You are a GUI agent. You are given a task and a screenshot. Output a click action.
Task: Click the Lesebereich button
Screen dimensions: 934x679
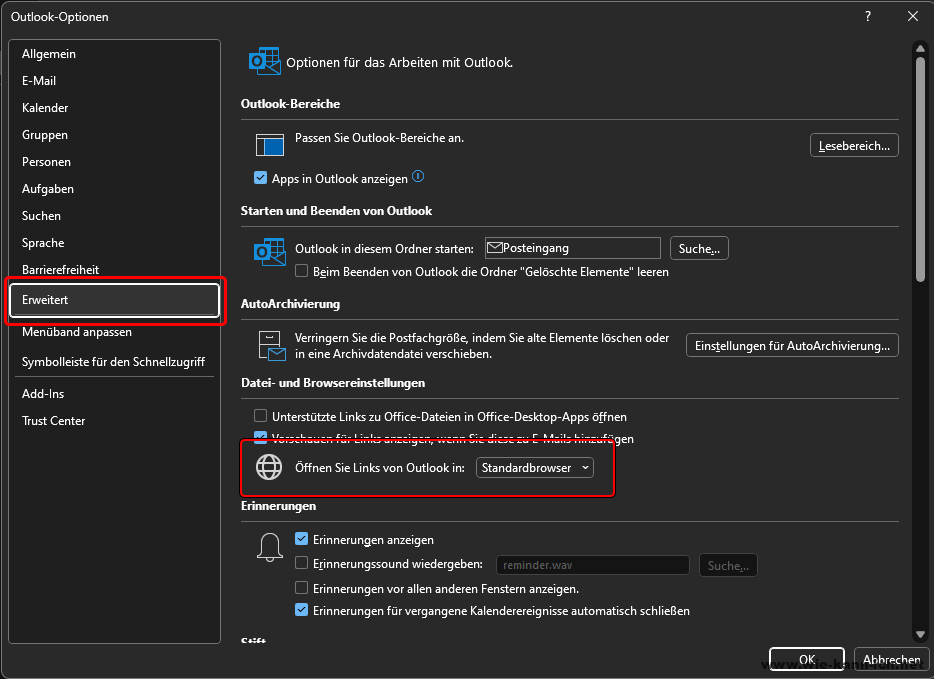click(x=853, y=145)
